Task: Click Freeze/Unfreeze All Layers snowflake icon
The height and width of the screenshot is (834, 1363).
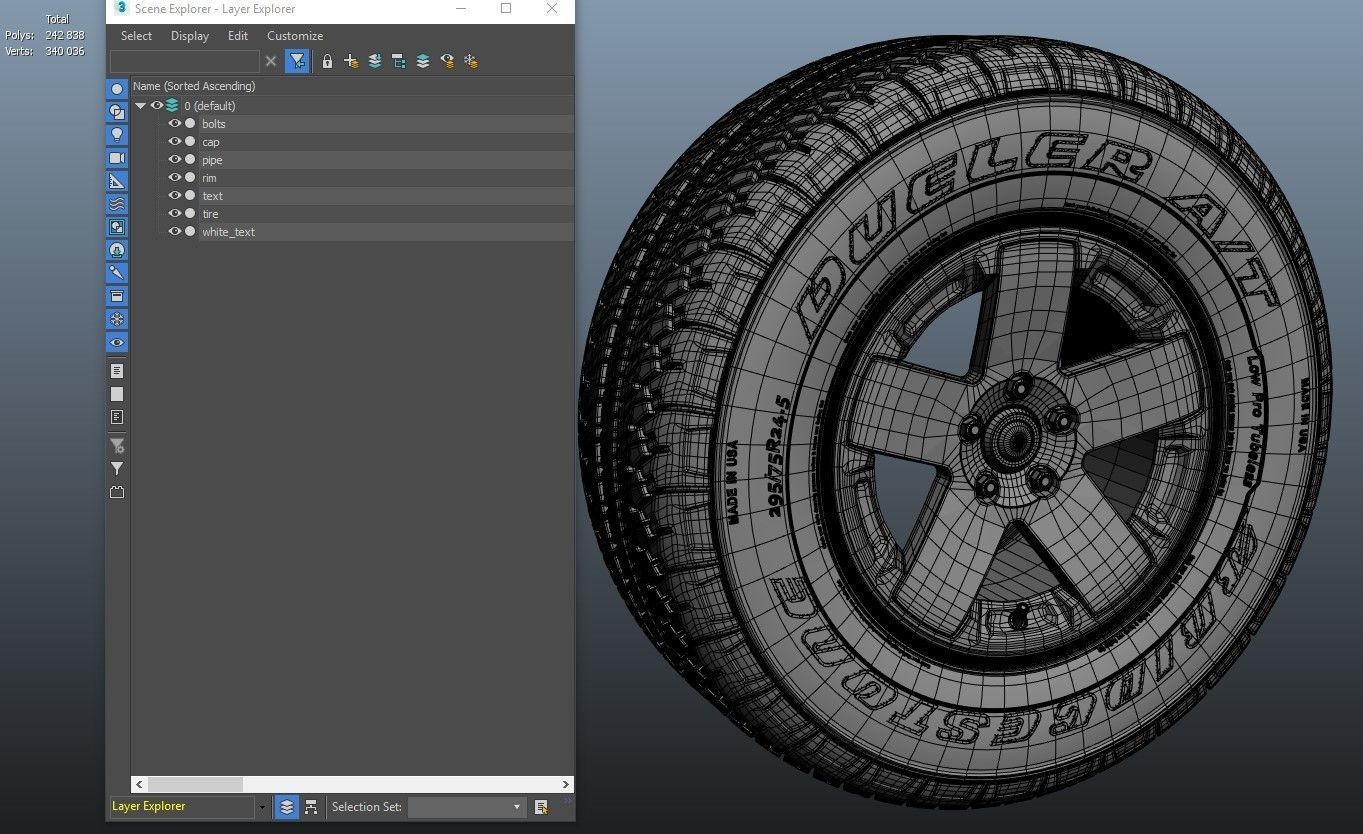Action: (471, 61)
